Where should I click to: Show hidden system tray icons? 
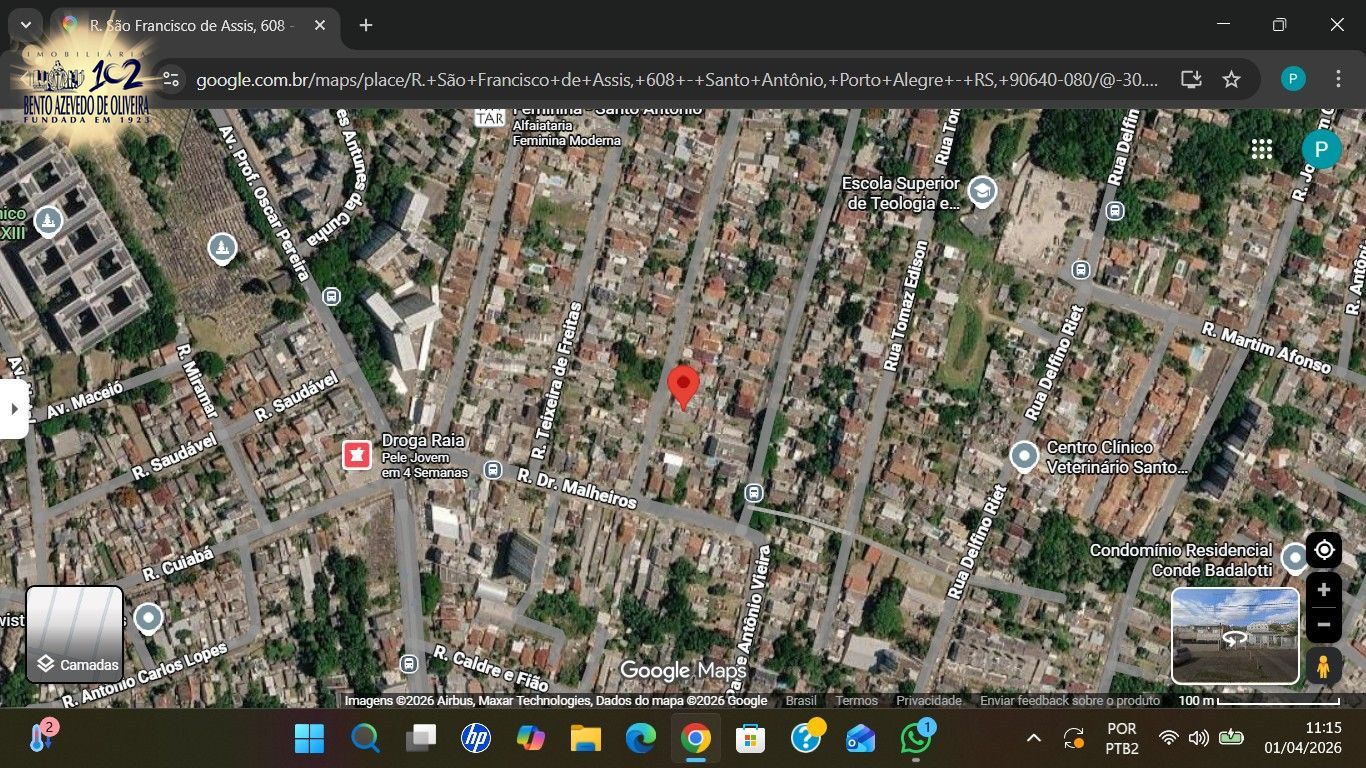(1034, 739)
